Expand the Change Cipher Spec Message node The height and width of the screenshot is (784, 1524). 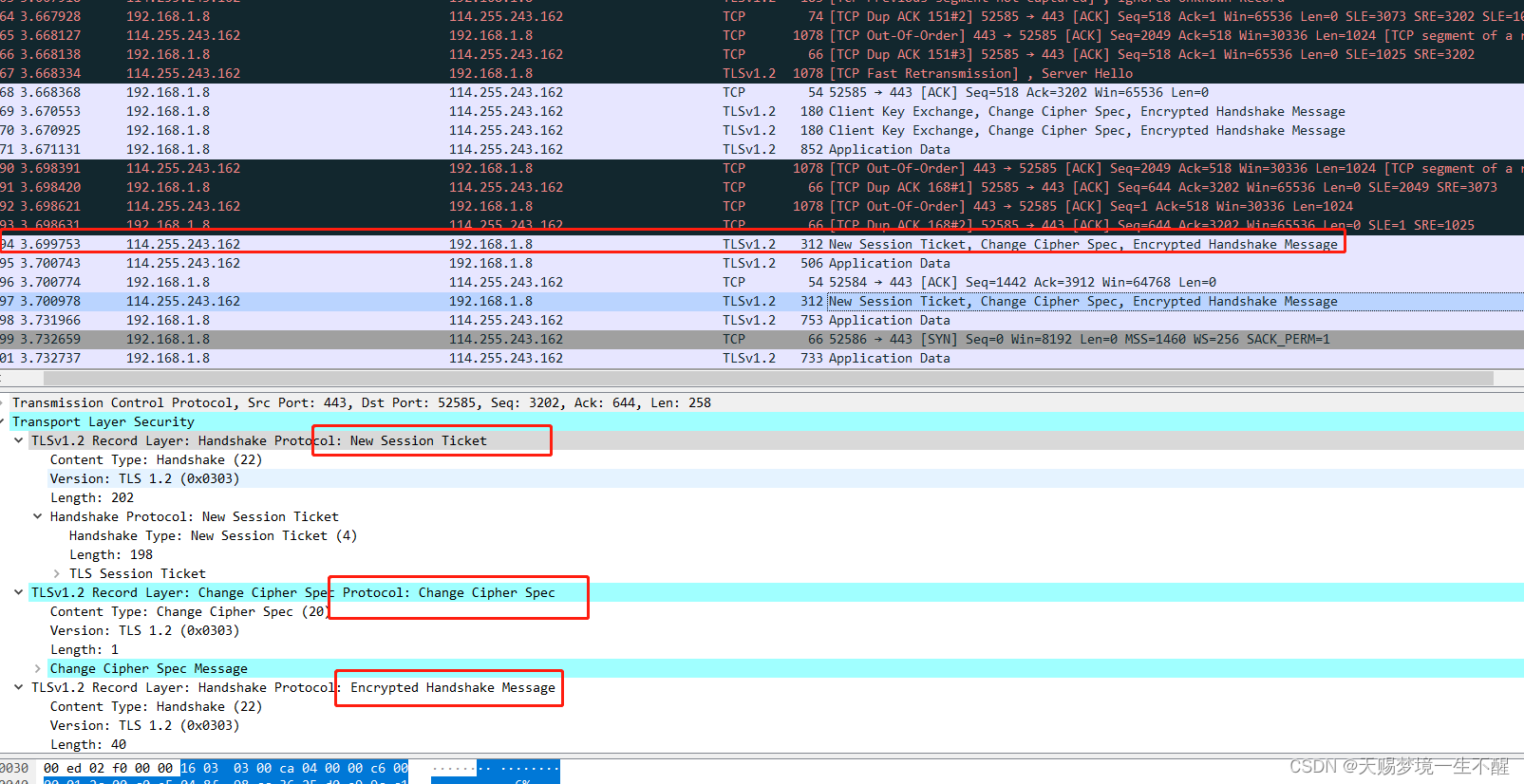[x=37, y=668]
